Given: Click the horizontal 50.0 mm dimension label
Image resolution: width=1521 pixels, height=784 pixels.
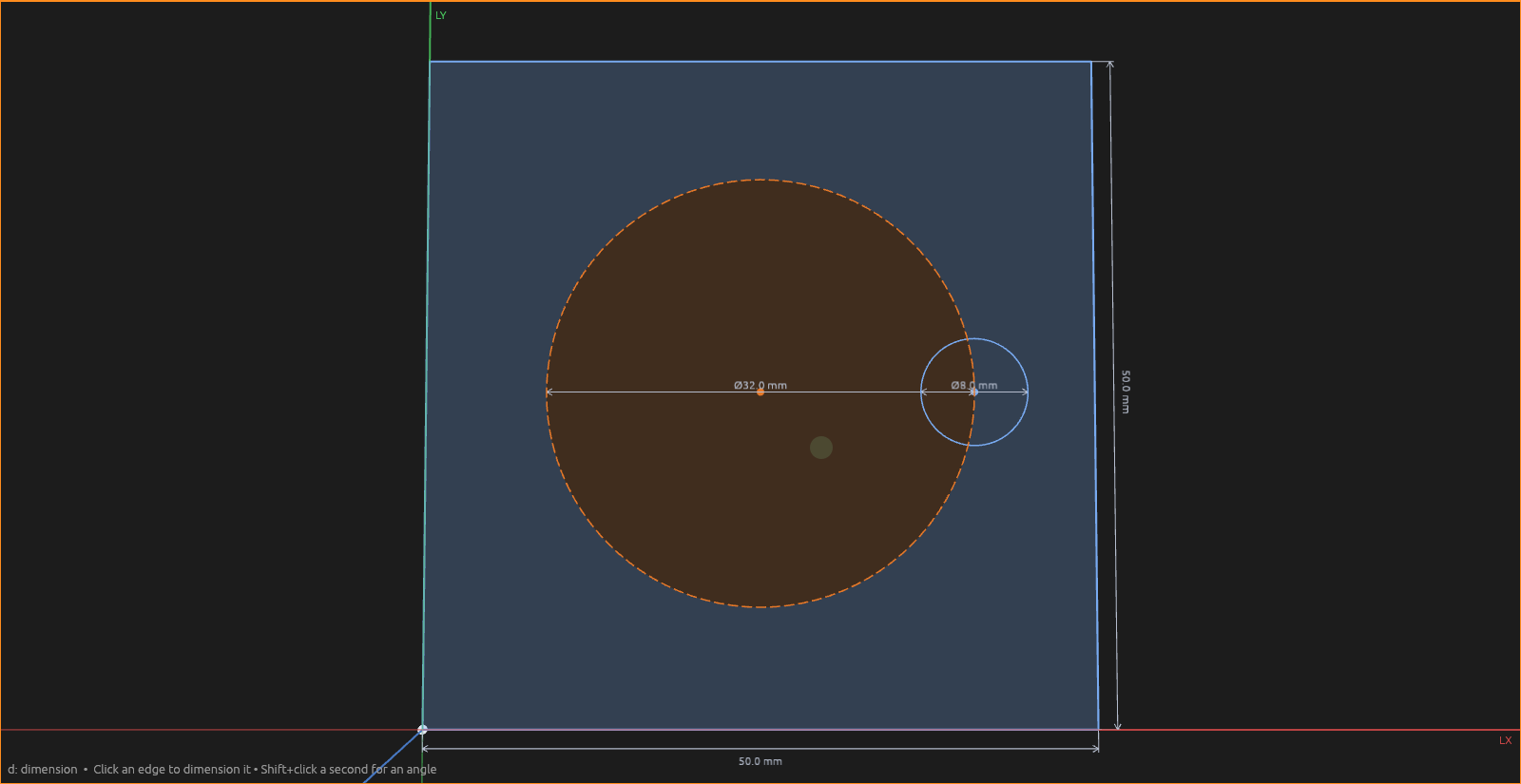Looking at the screenshot, I should (x=760, y=761).
